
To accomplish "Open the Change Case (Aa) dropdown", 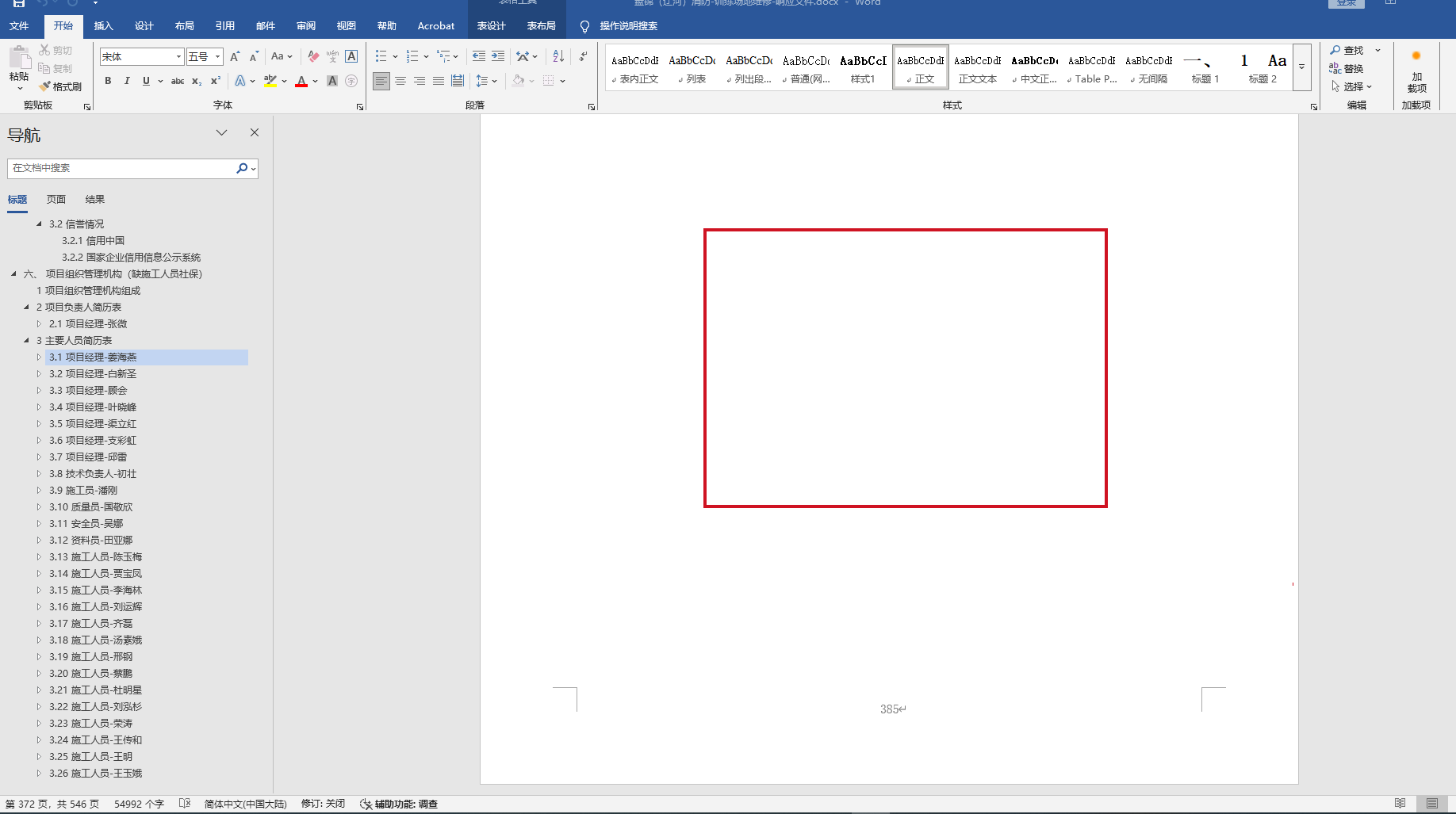I will [282, 56].
